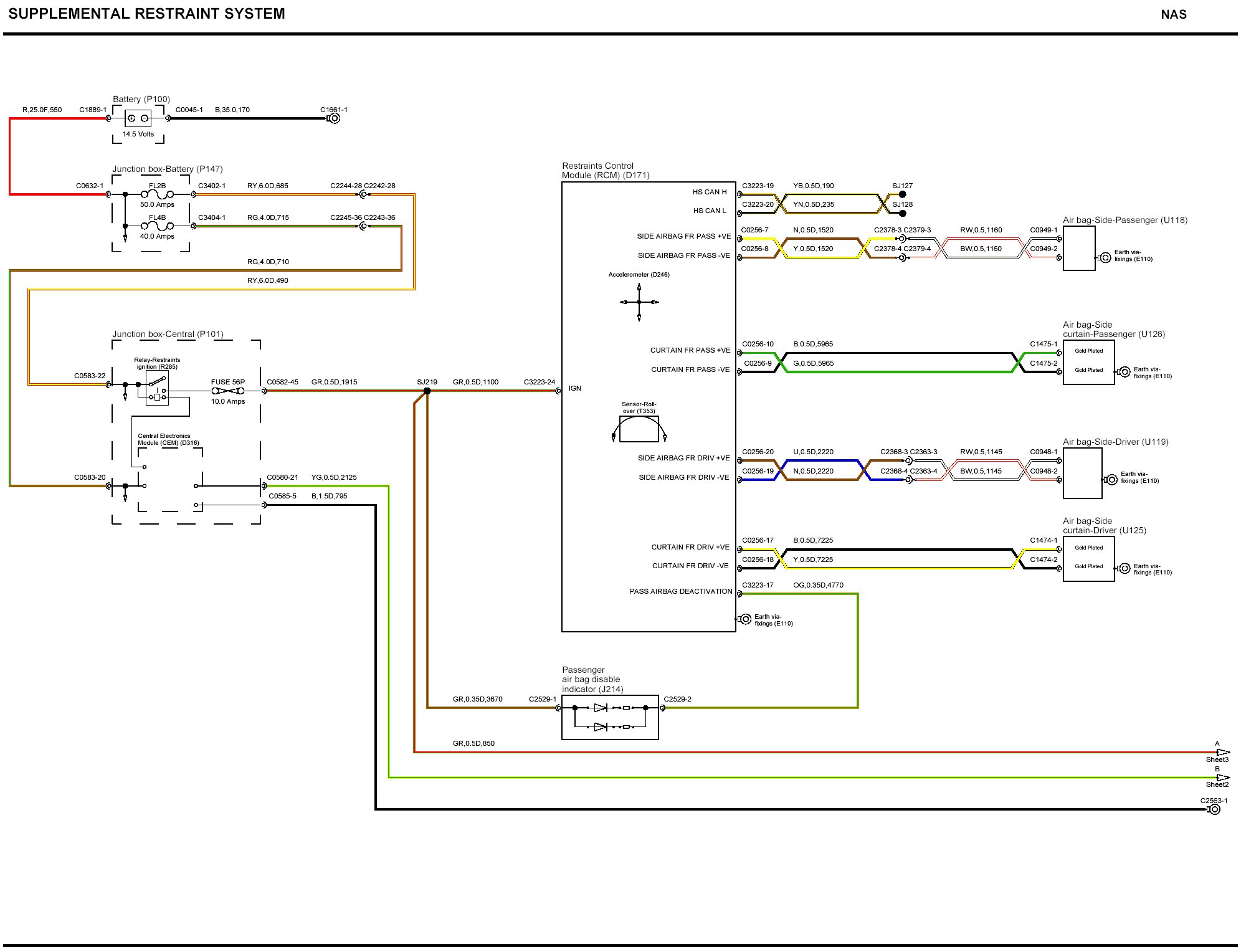The image size is (1241, 952).
Task: Click the C2563-1 ground terminal symbol
Action: coord(1214,809)
